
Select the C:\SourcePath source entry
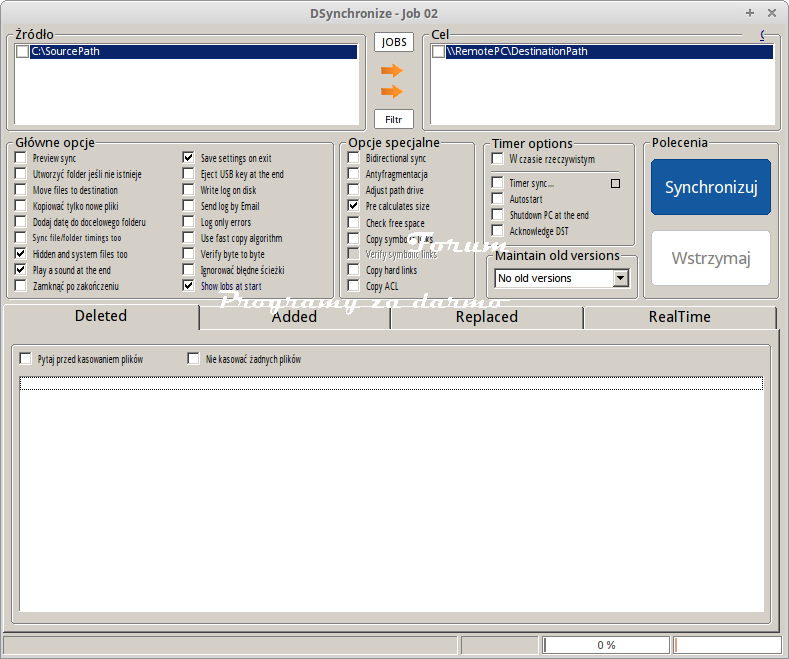click(193, 51)
